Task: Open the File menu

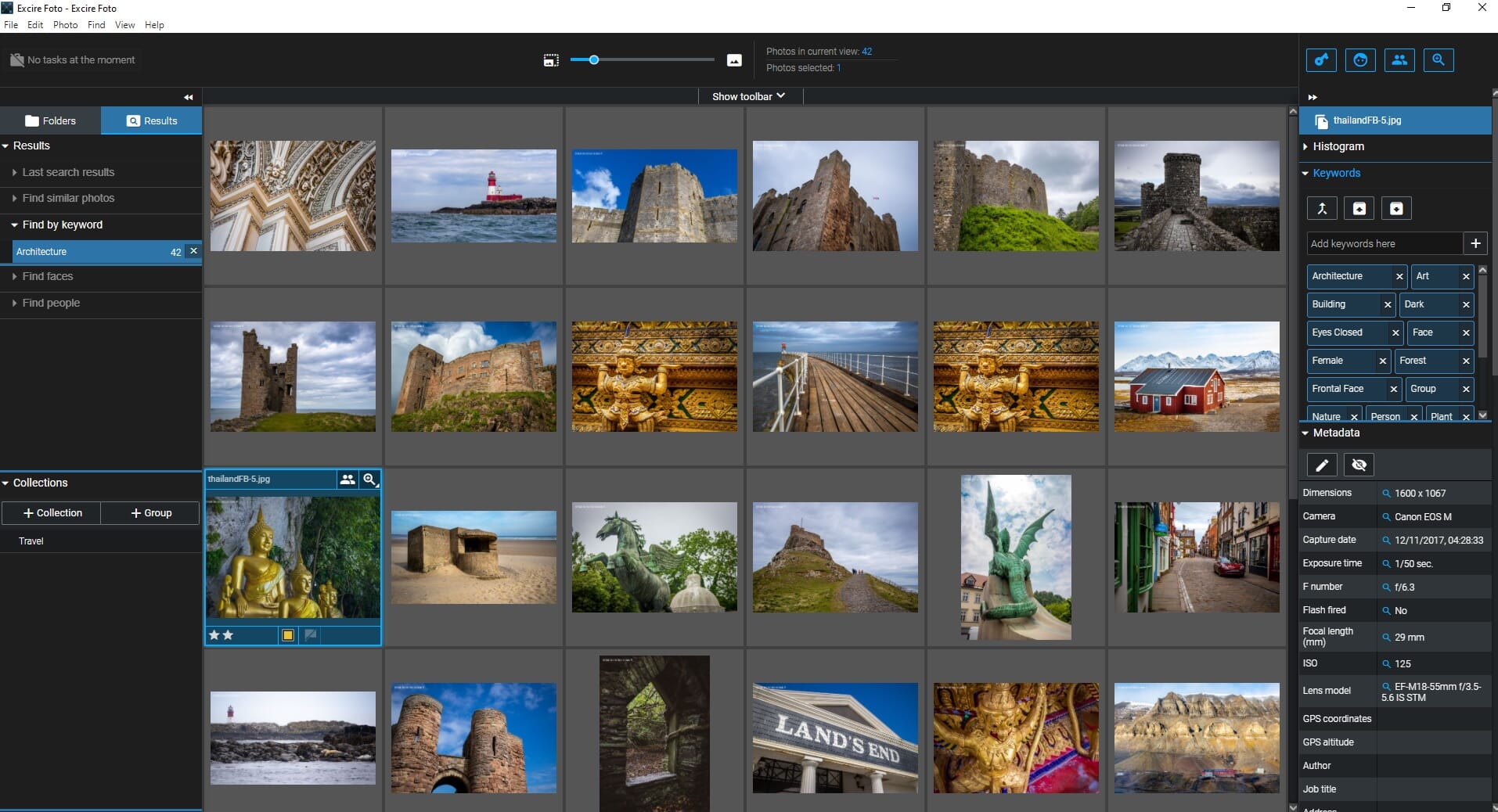Action: click(x=11, y=25)
